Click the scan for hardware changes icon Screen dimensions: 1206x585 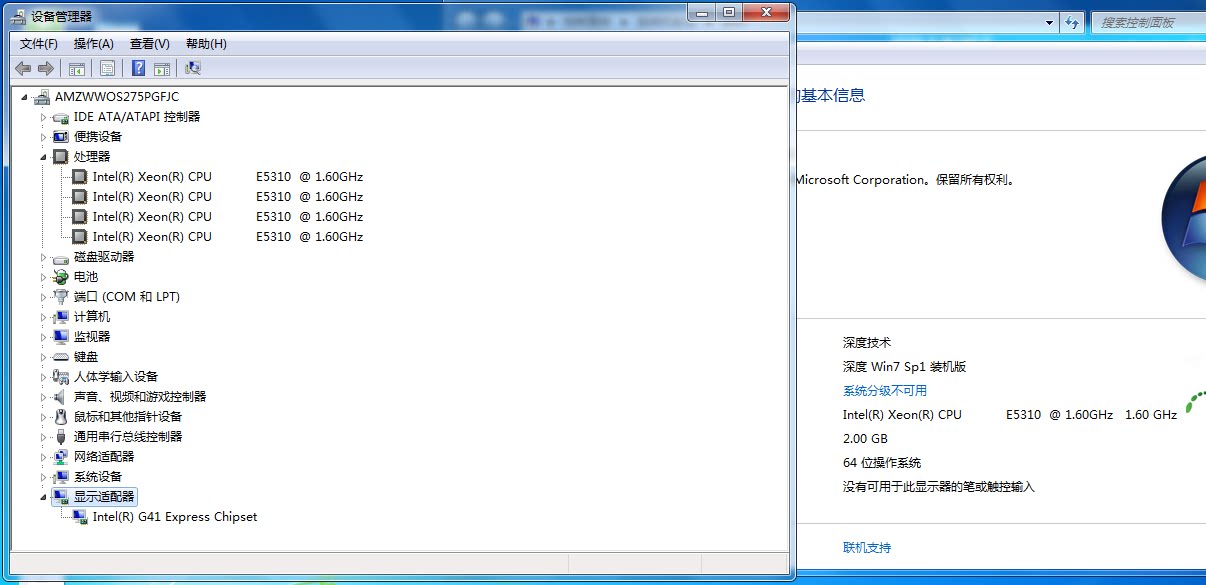tap(193, 68)
